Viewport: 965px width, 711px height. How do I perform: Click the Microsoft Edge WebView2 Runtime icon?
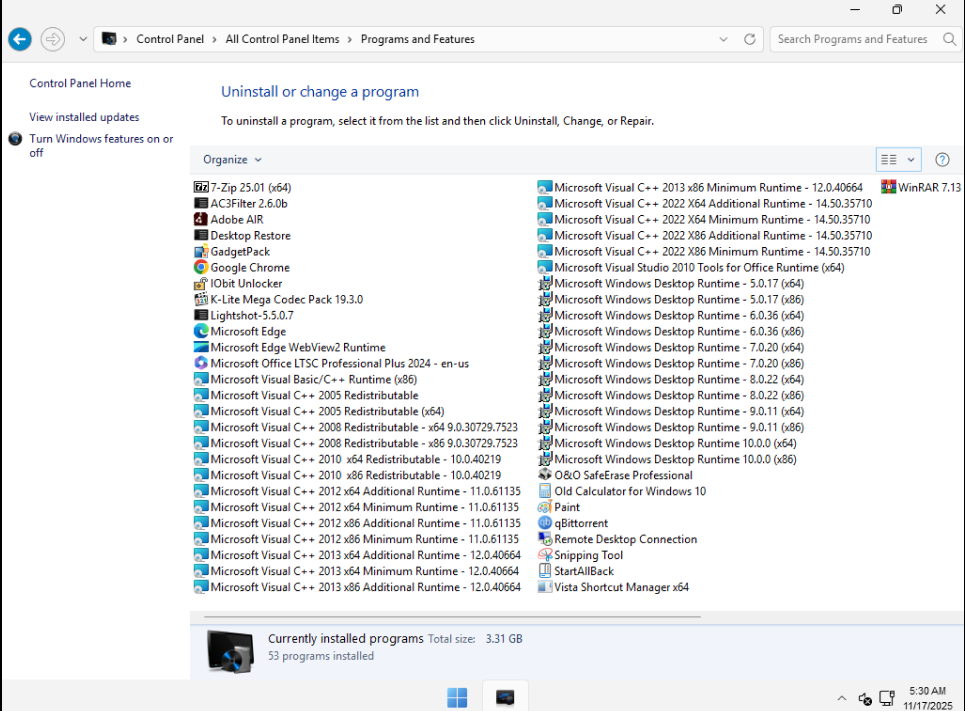[201, 347]
